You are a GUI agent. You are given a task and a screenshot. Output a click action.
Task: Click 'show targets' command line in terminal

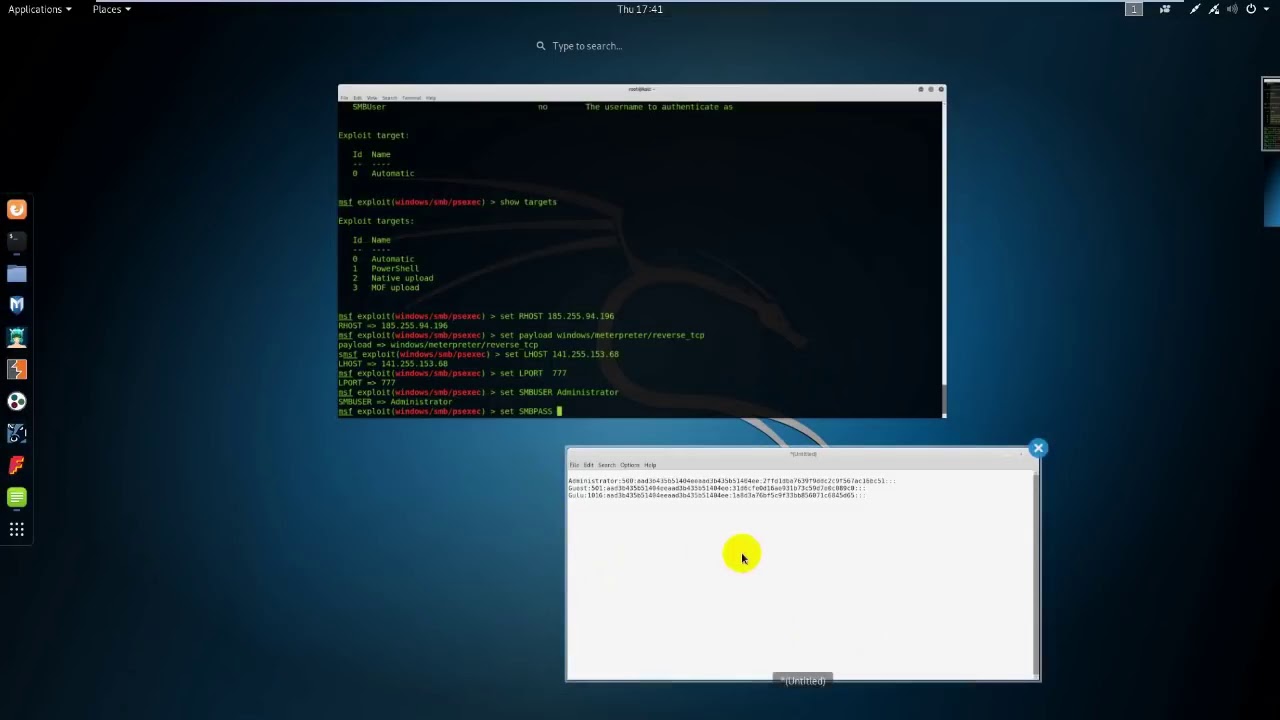[447, 202]
